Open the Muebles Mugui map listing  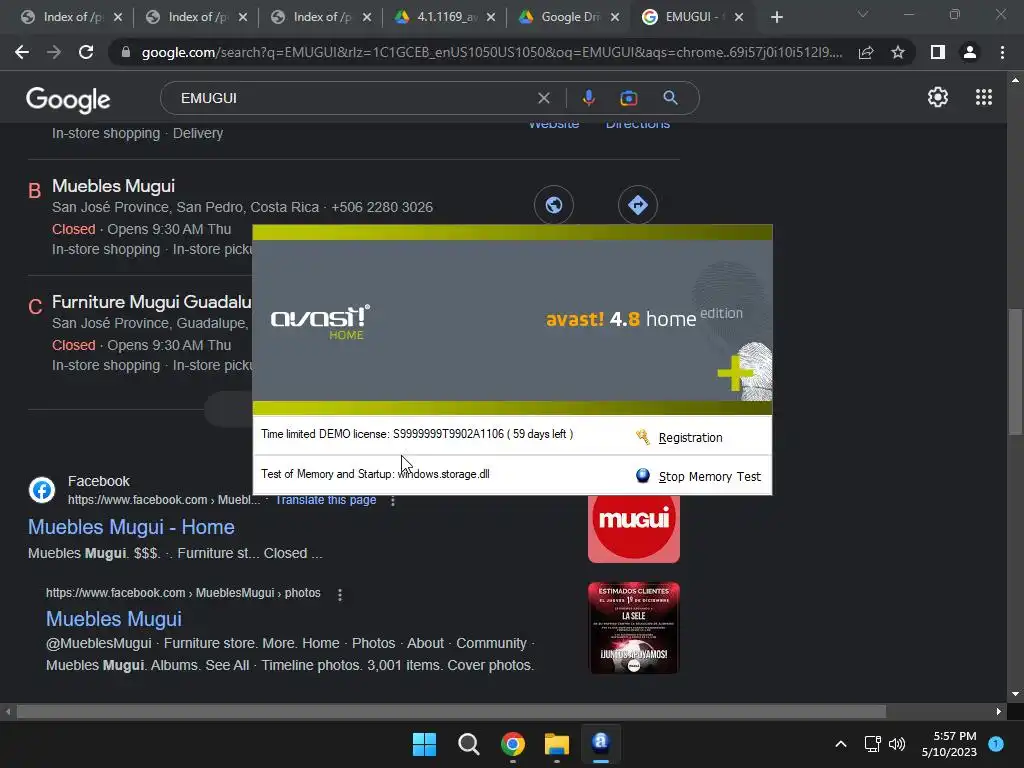pos(113,186)
